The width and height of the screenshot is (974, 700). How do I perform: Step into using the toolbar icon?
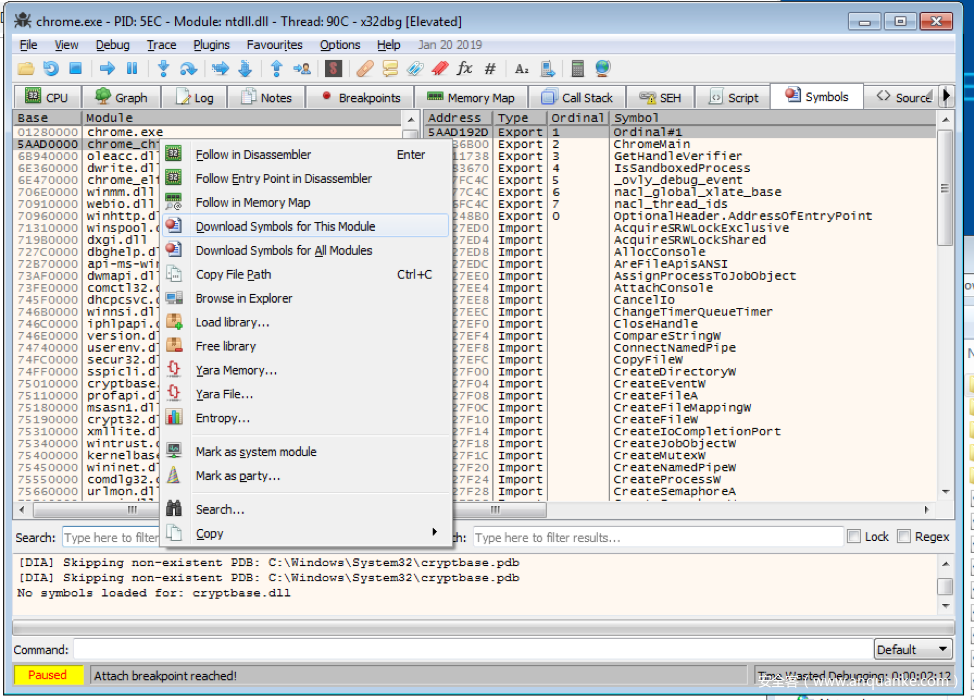163,68
